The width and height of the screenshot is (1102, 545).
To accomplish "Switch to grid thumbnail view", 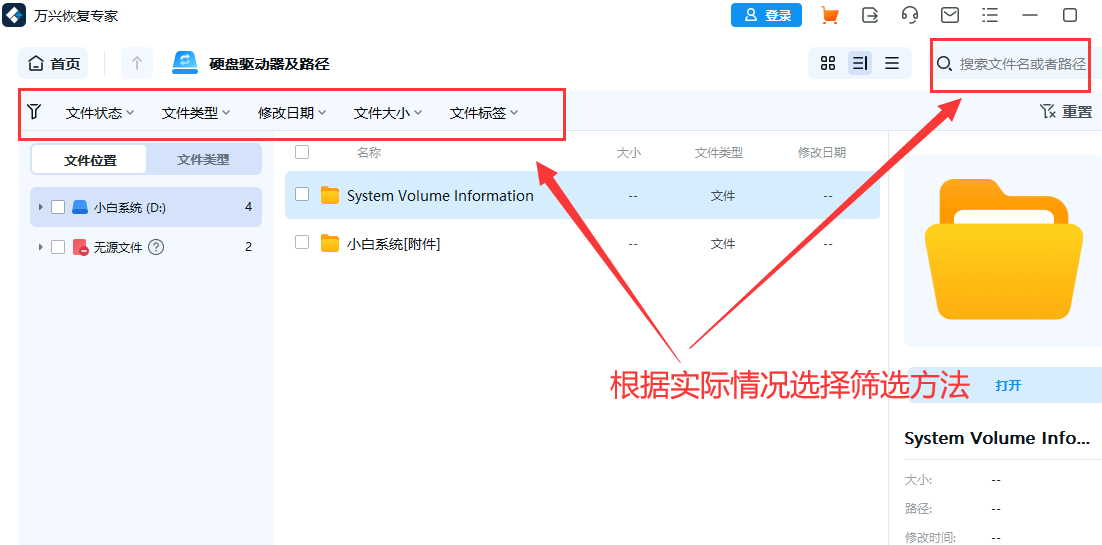I will 828,63.
